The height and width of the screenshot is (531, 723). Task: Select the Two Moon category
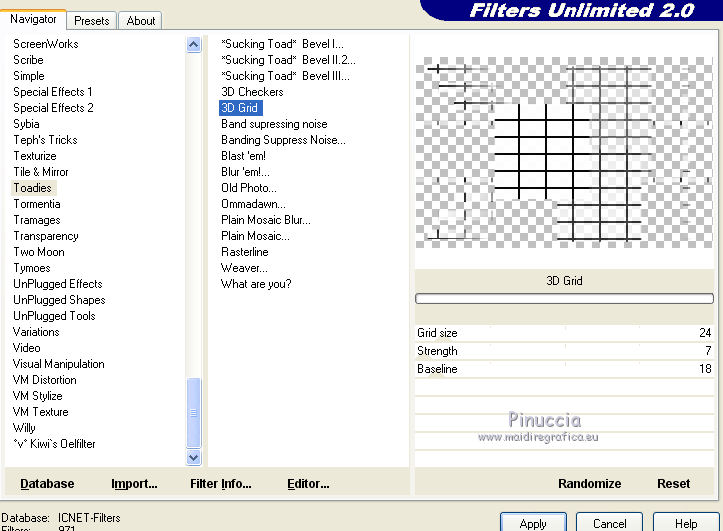[39, 252]
